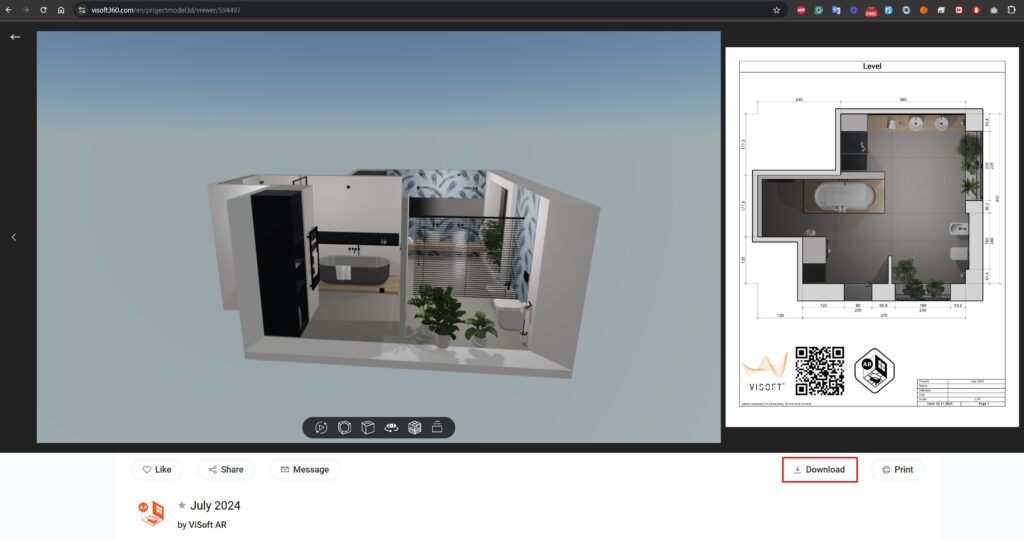Click the star icon next to July 2024
Image resolution: width=1024 pixels, height=539 pixels.
click(182, 506)
